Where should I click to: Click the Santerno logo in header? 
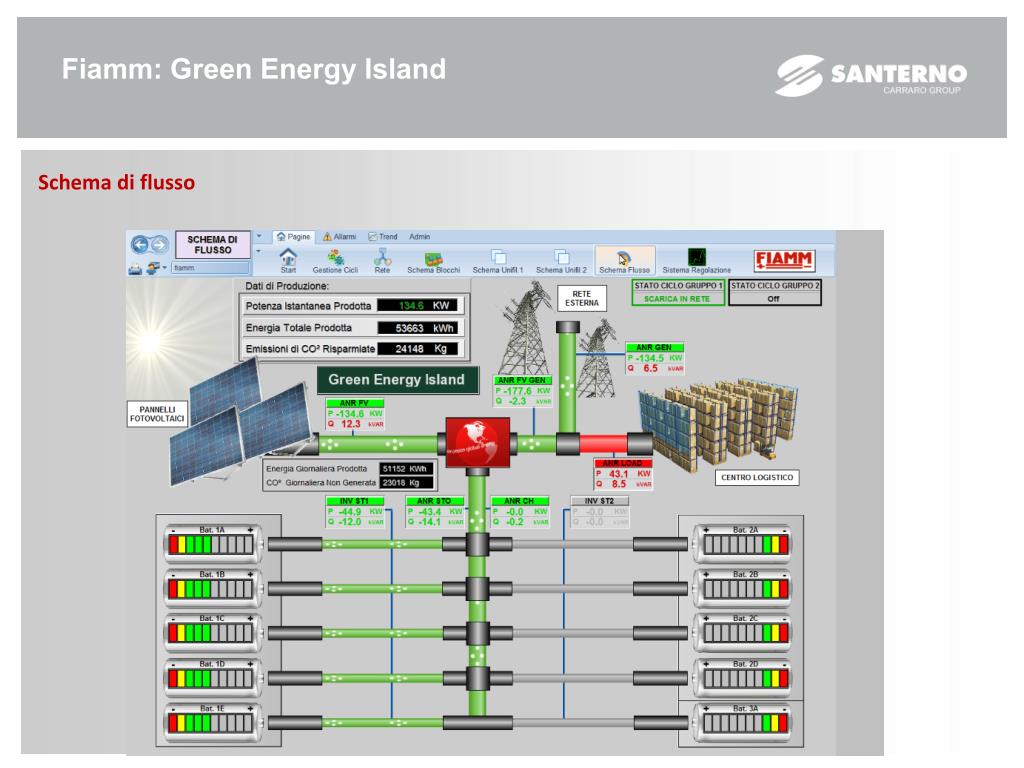tap(871, 76)
